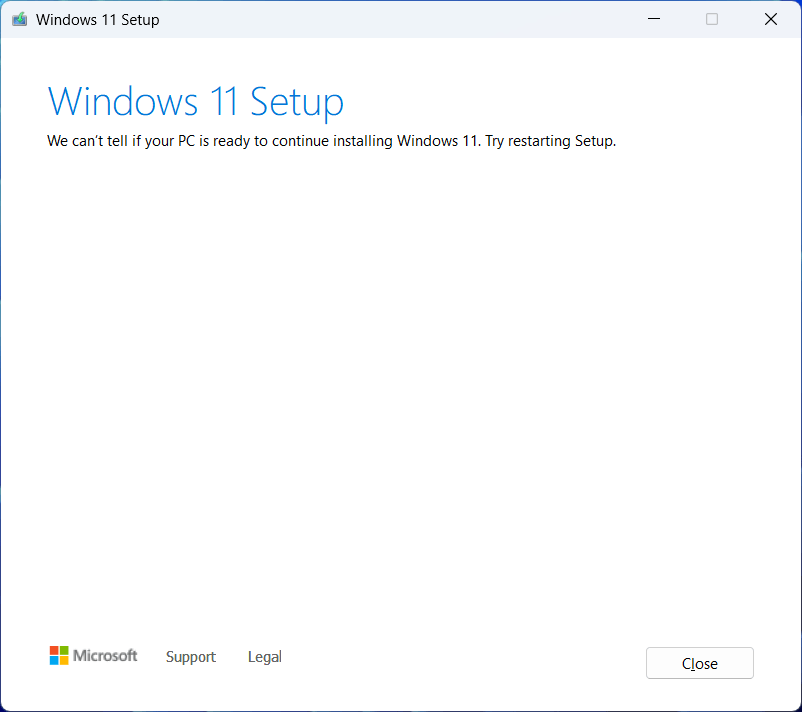Click the X icon to exit Setup
Image resolution: width=802 pixels, height=712 pixels.
coord(770,18)
